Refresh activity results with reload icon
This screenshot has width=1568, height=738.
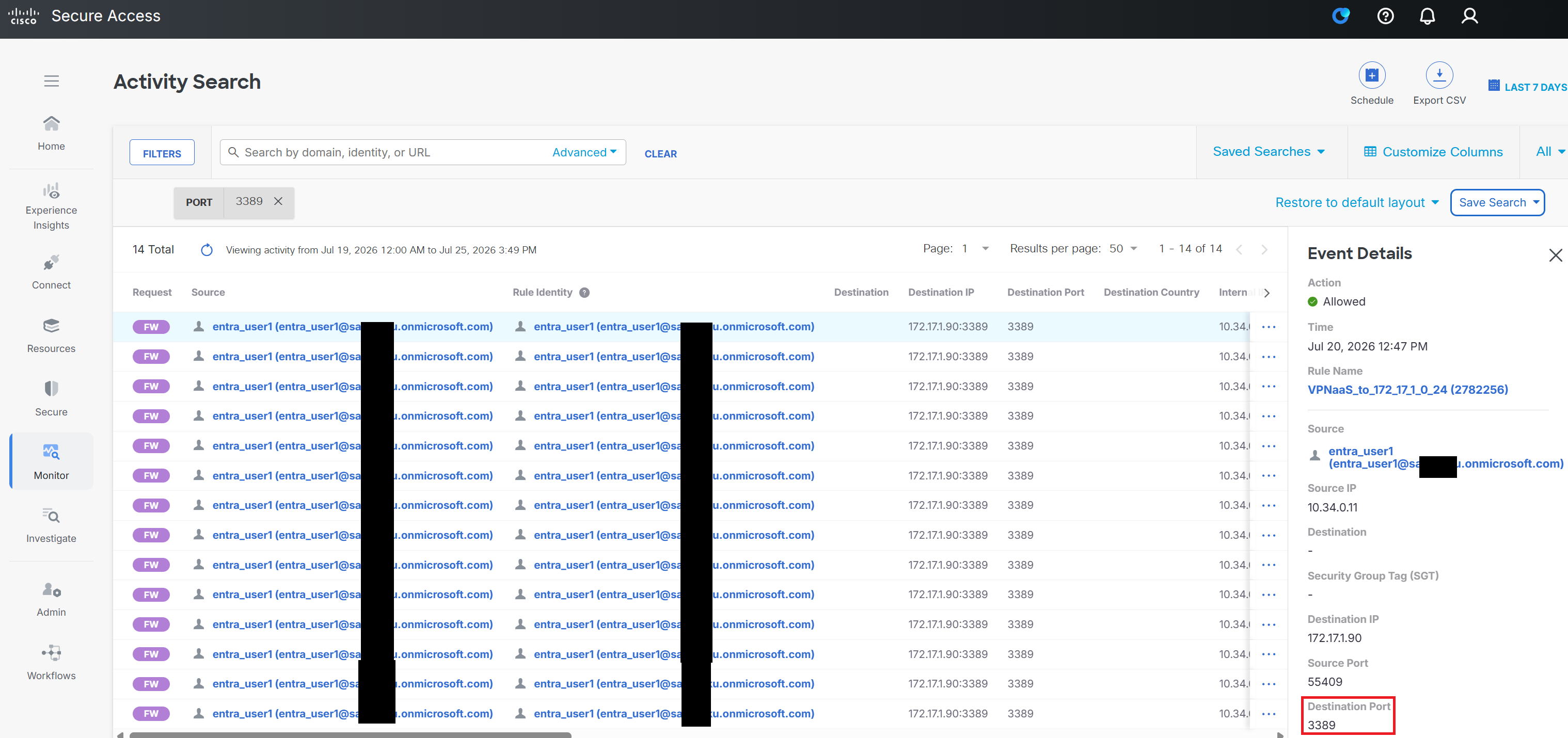click(x=207, y=250)
